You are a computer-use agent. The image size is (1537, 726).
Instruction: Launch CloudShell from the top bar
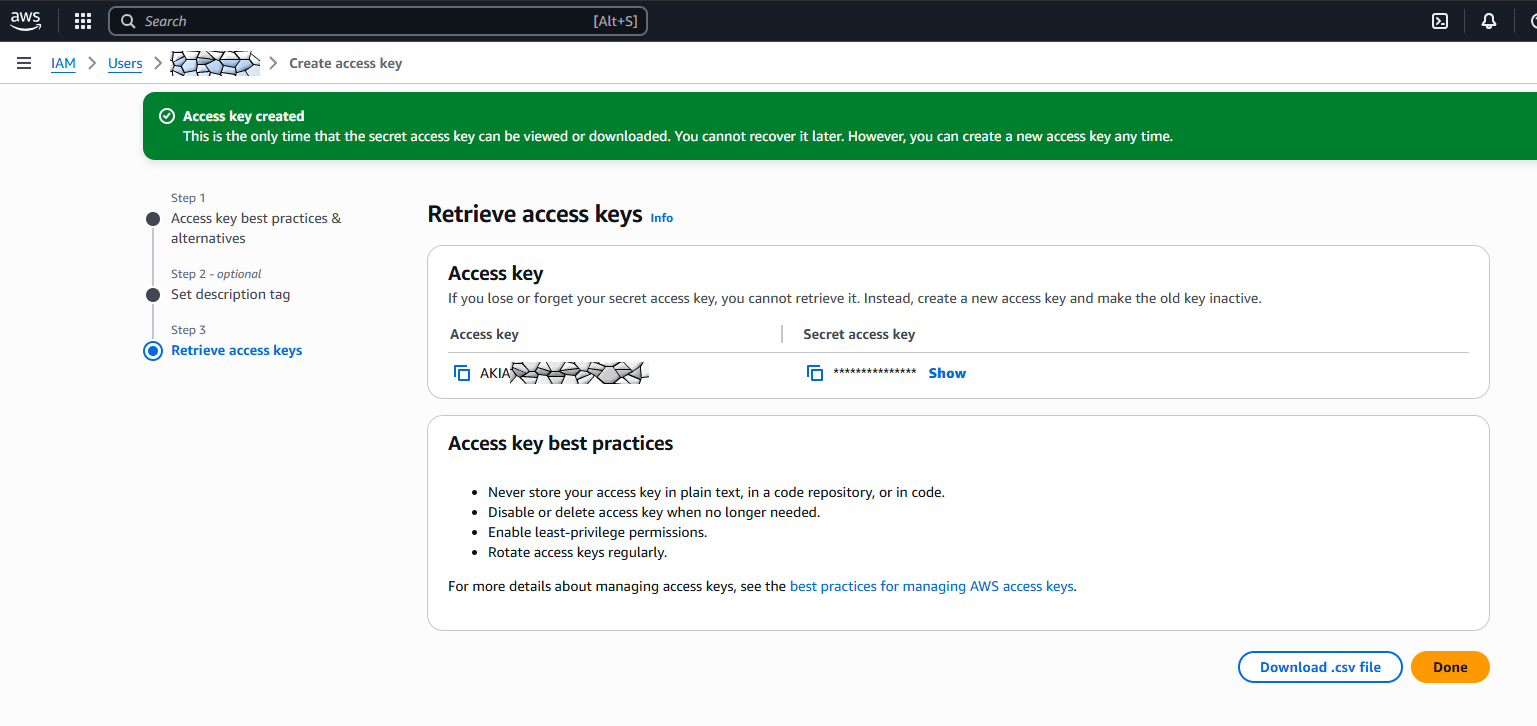(1440, 21)
